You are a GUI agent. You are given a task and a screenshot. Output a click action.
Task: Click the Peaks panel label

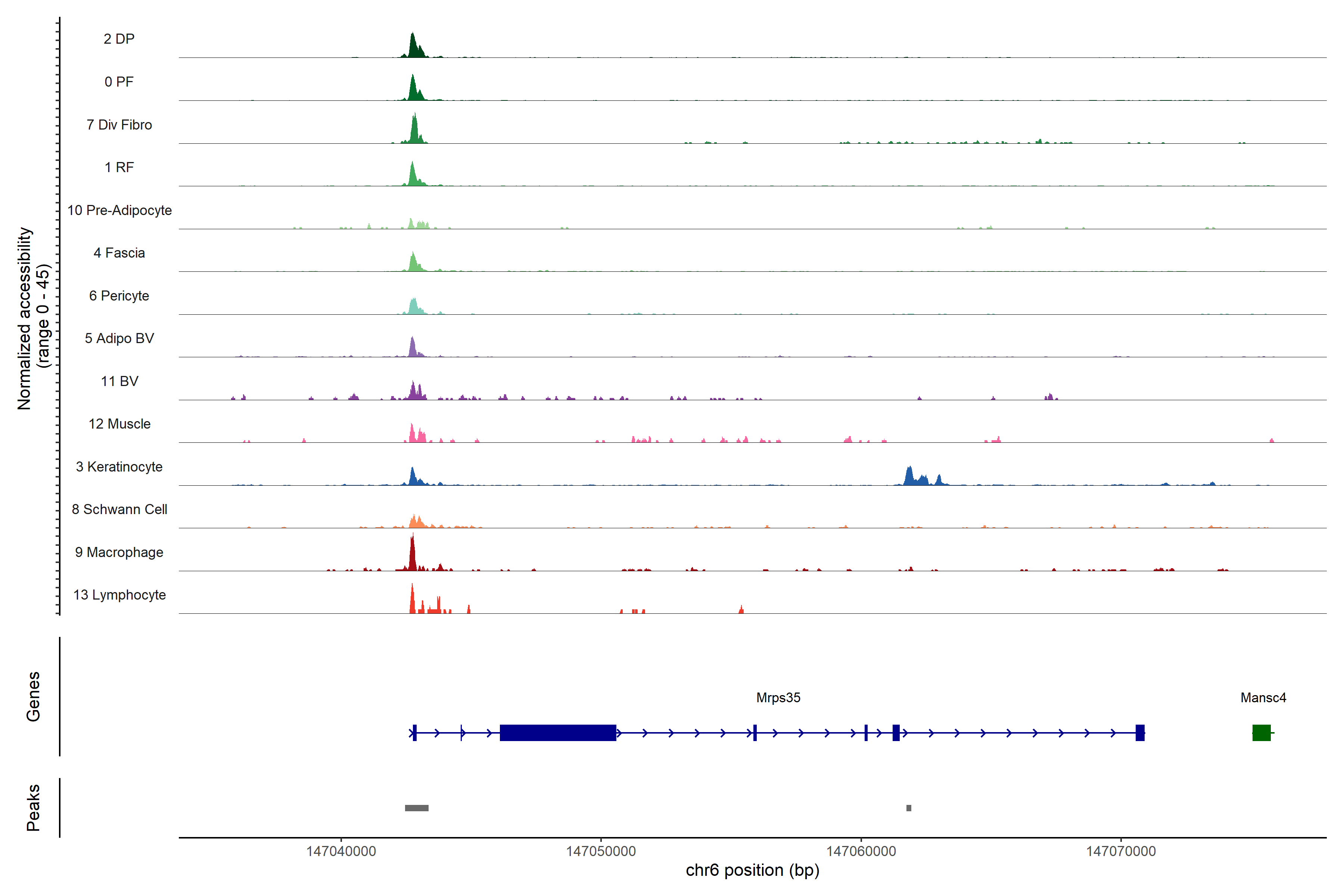click(x=33, y=808)
